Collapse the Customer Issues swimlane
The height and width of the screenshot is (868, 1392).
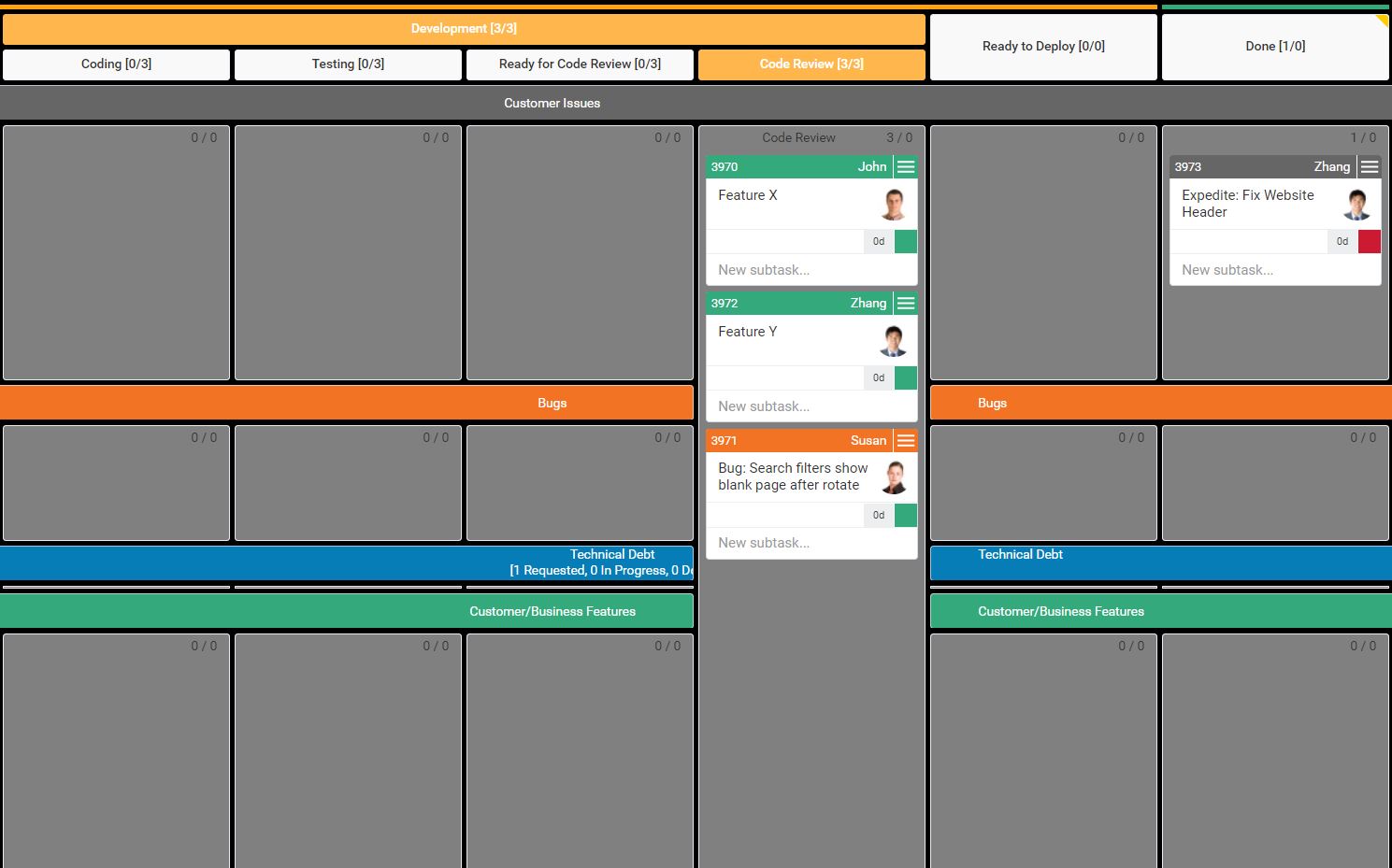coord(552,103)
